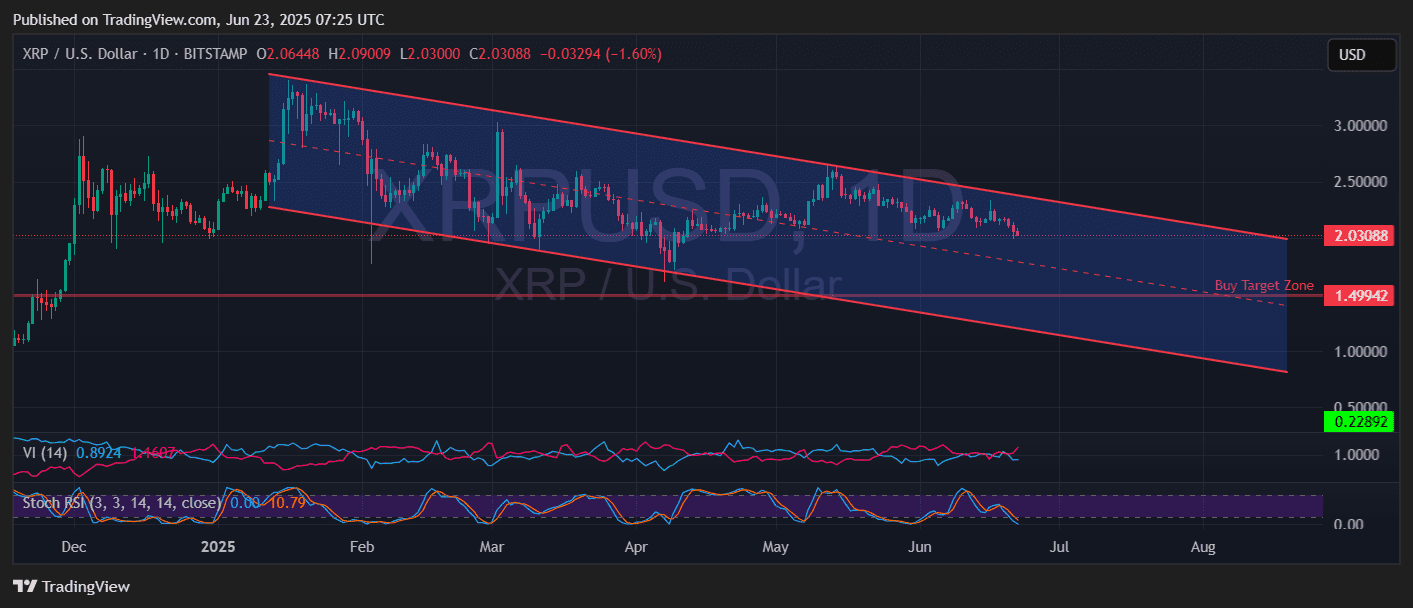Click the Buy Target Zone text
The image size is (1413, 608).
[x=1263, y=285]
